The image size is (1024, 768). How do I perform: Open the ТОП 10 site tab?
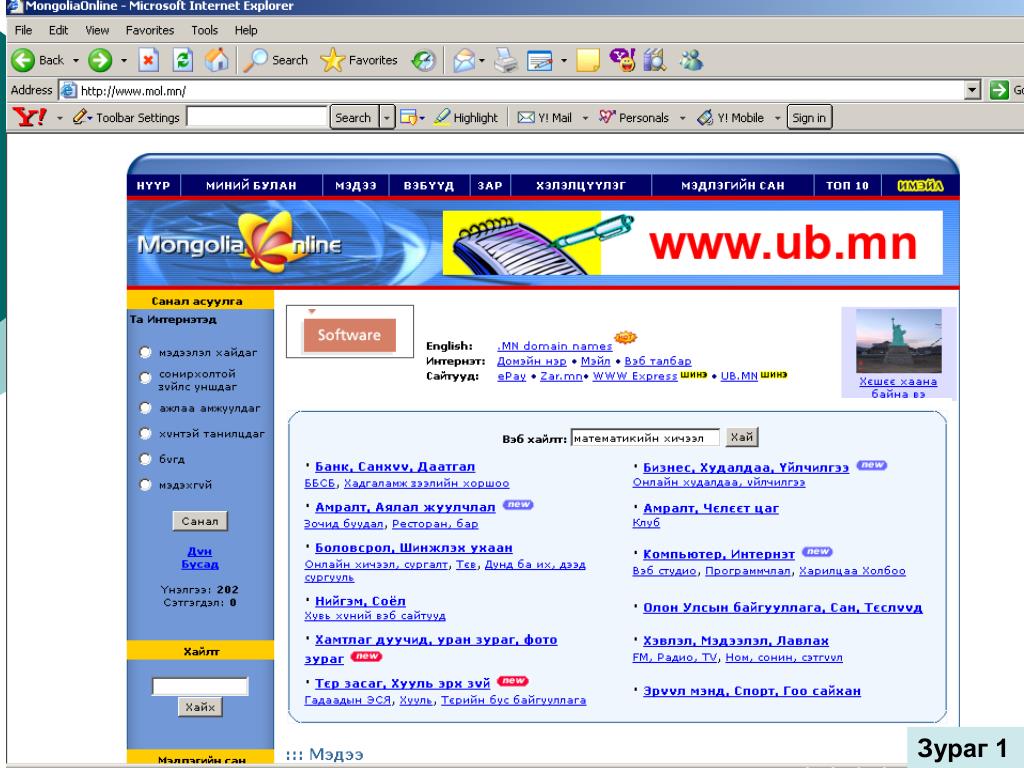coord(847,185)
